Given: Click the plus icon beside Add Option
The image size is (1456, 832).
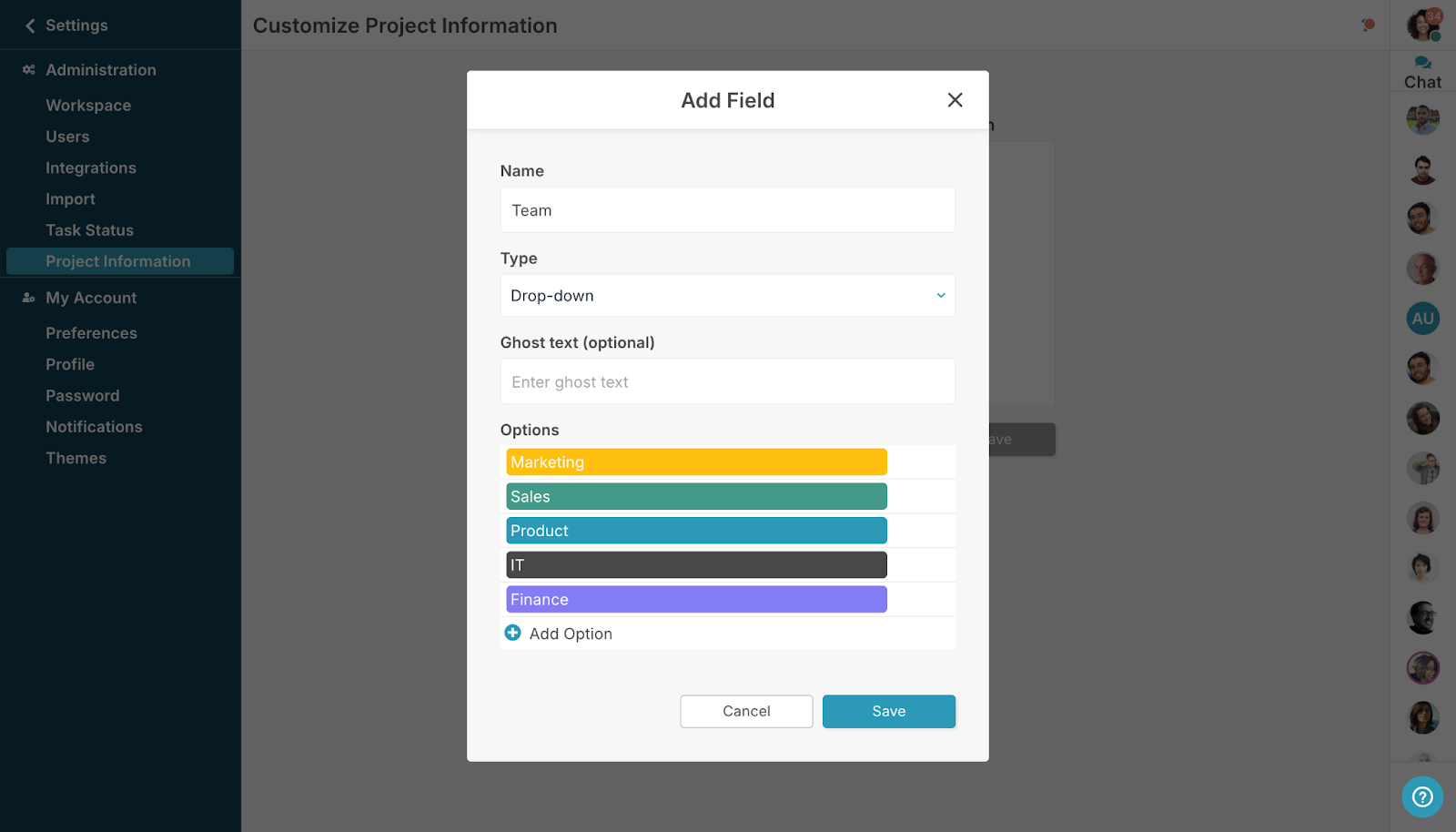Looking at the screenshot, I should point(513,632).
